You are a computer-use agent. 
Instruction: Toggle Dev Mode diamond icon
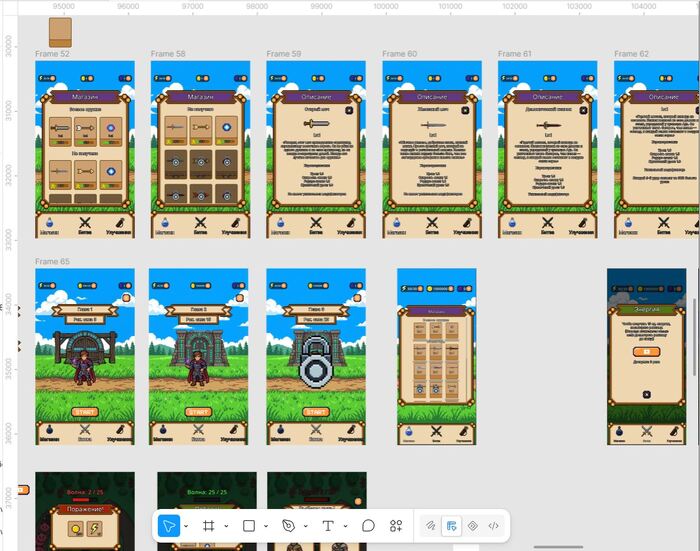point(472,526)
